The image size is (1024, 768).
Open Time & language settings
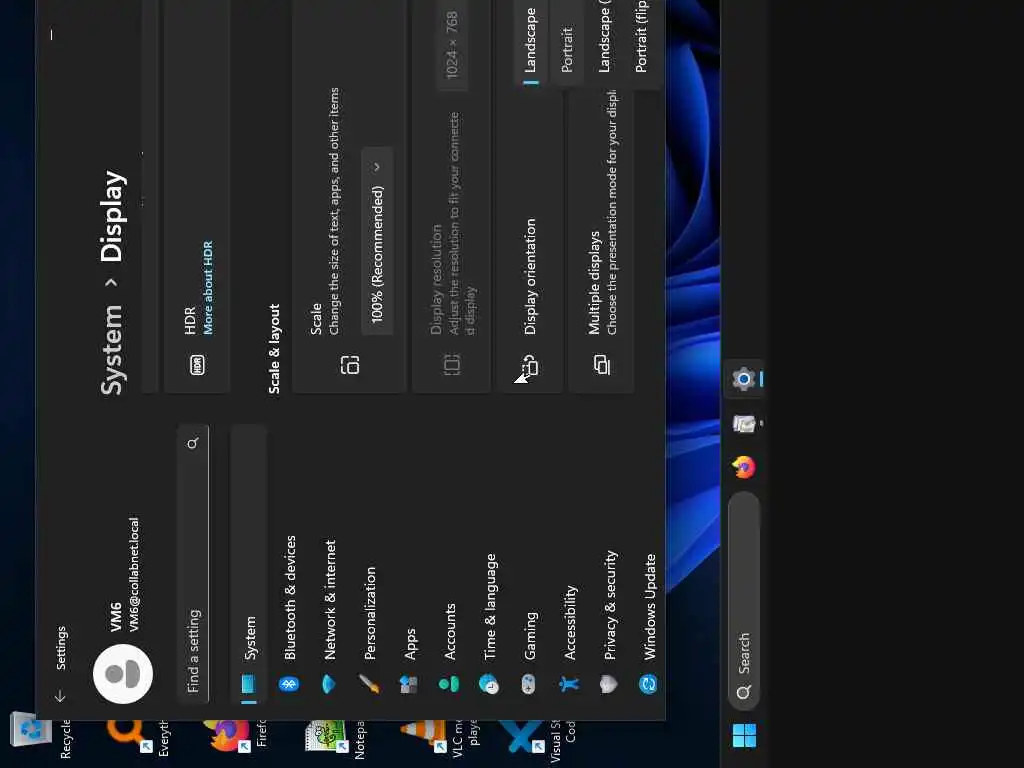click(x=488, y=565)
